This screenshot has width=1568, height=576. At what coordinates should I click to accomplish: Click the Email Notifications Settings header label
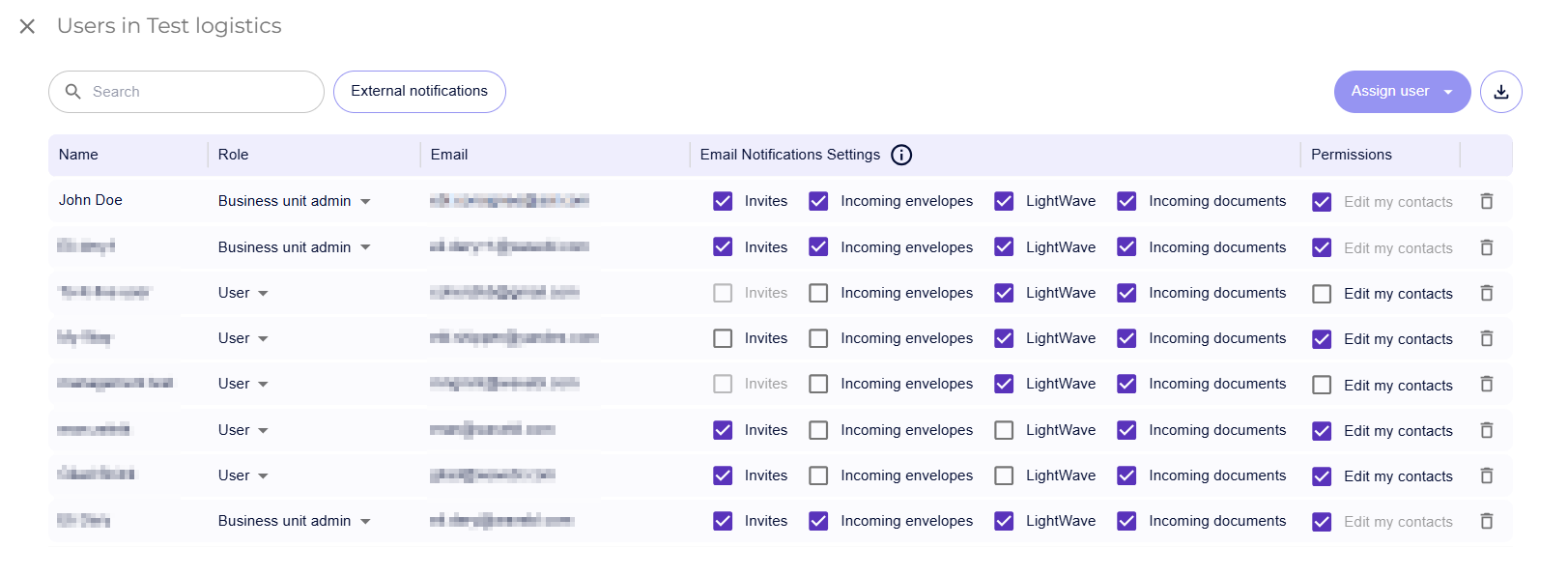click(790, 155)
